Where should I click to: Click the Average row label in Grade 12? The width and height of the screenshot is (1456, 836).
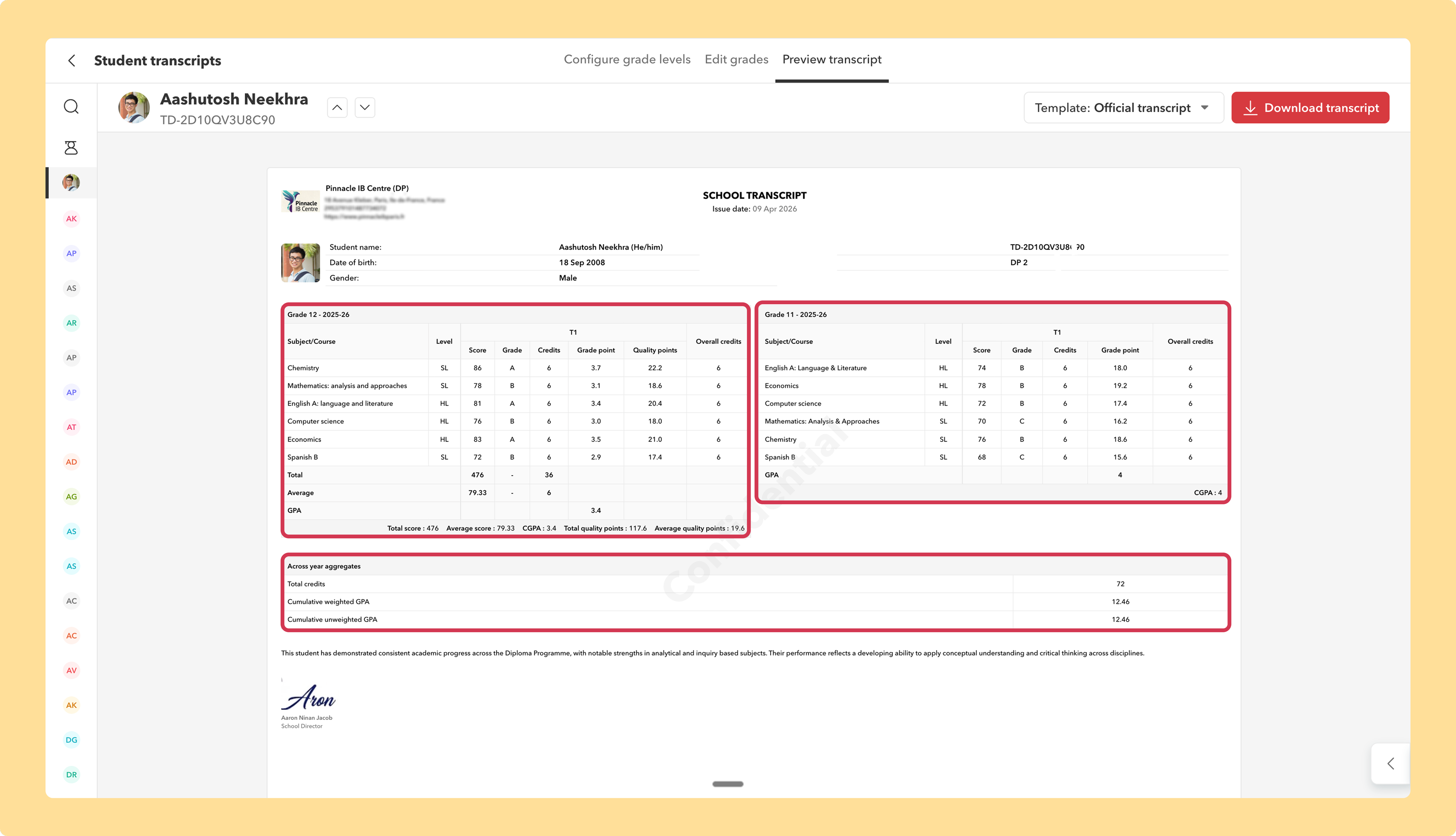click(301, 493)
